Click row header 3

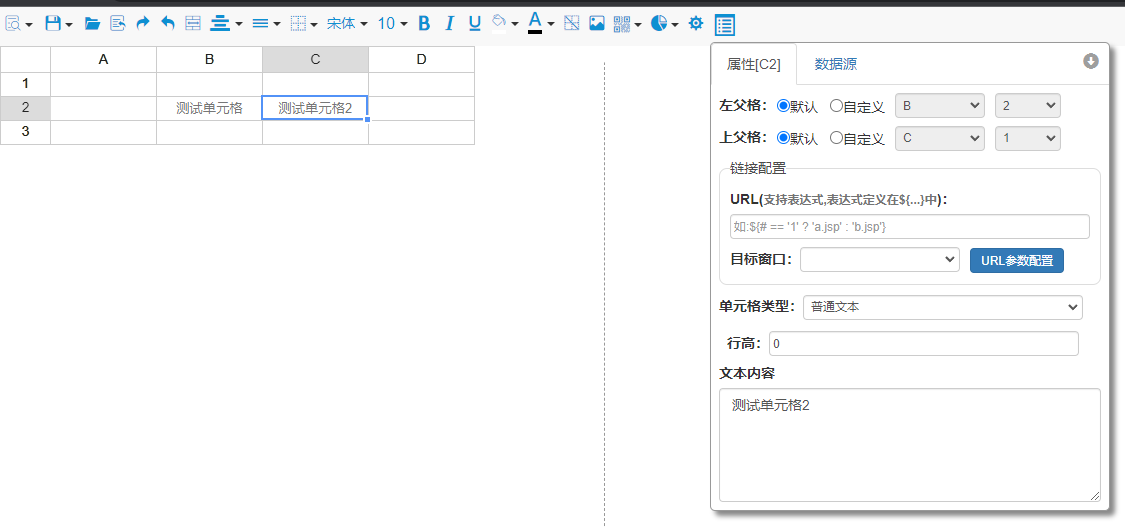(x=25, y=132)
